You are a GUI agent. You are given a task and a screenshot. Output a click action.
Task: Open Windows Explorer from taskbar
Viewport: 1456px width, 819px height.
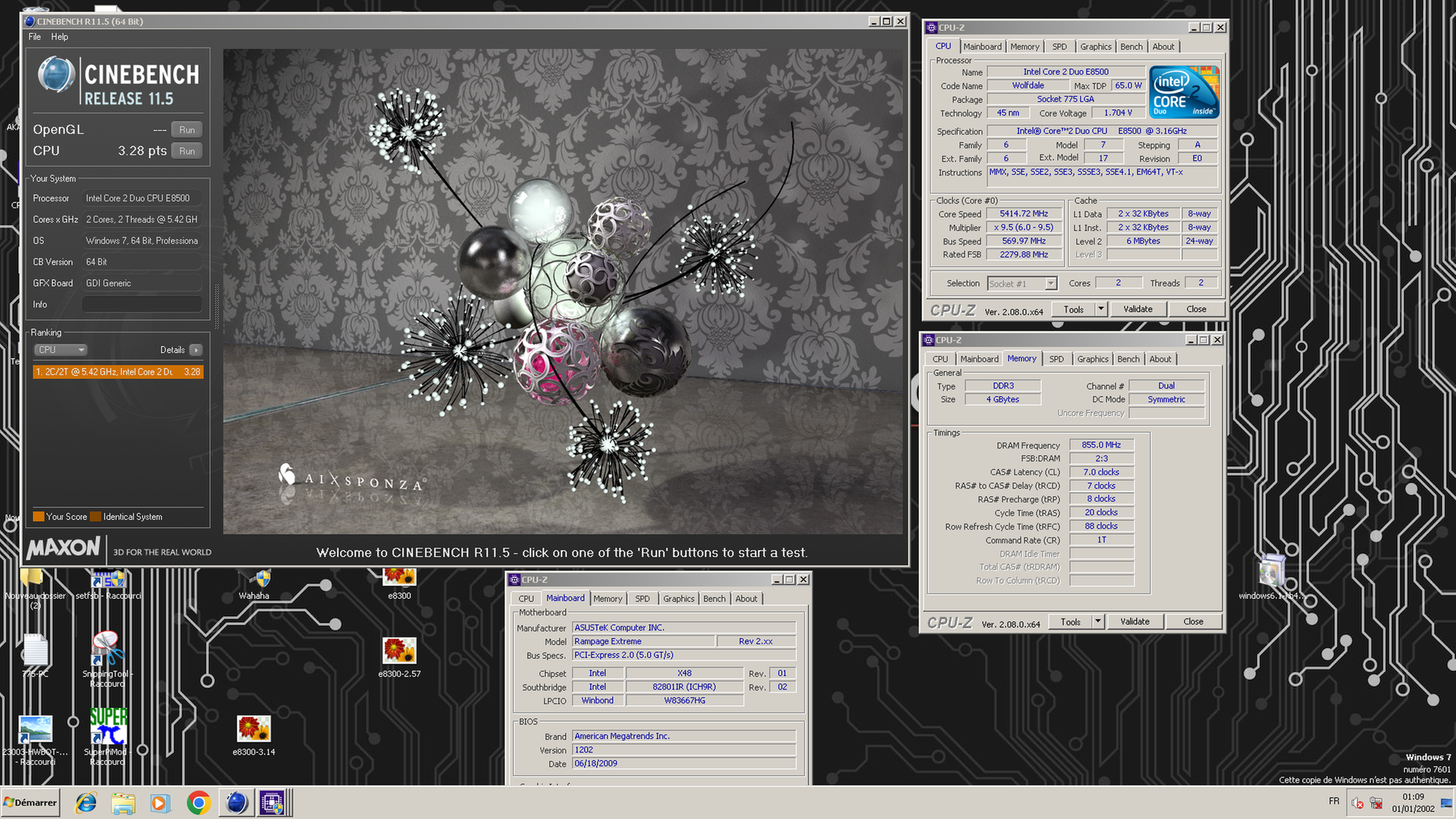(x=123, y=802)
